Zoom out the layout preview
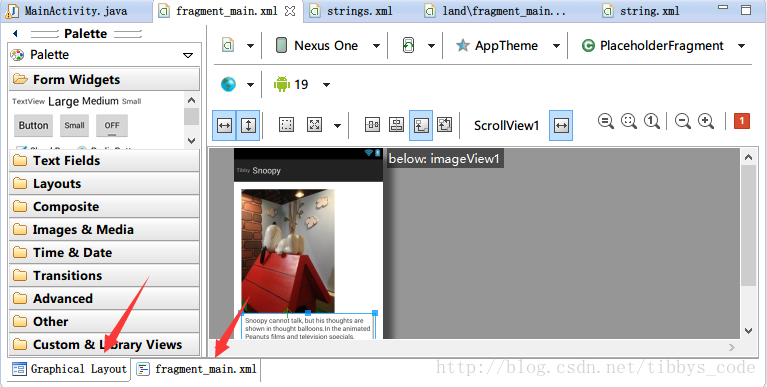 (x=682, y=121)
